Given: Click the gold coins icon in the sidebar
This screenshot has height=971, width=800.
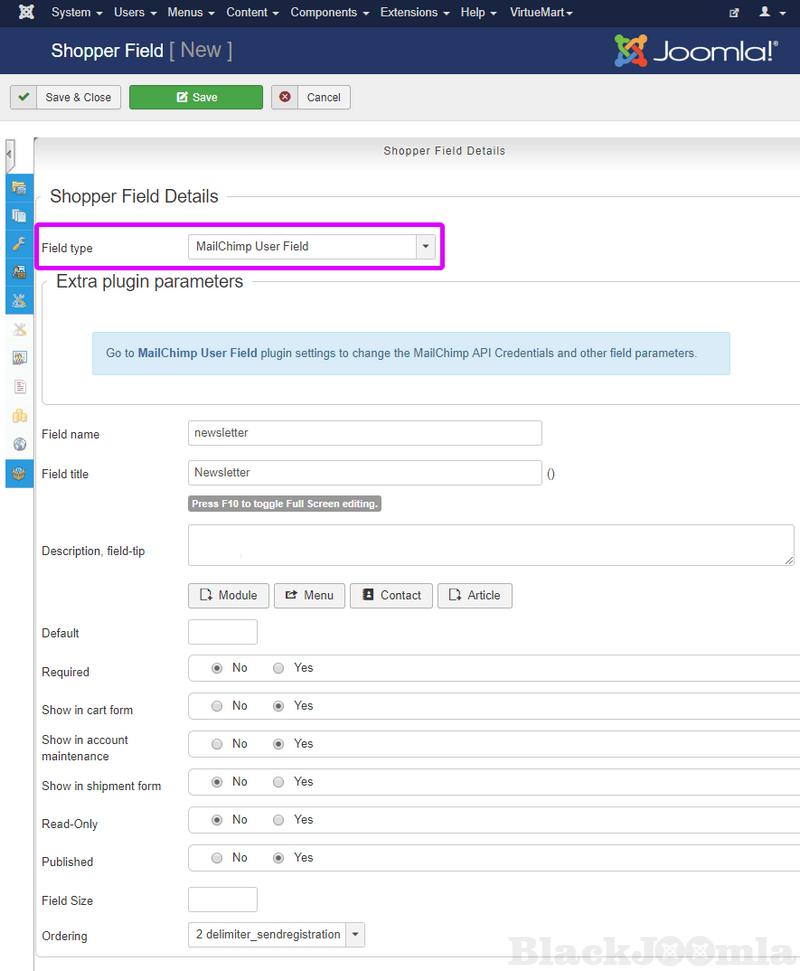Looking at the screenshot, I should pyautogui.click(x=19, y=416).
